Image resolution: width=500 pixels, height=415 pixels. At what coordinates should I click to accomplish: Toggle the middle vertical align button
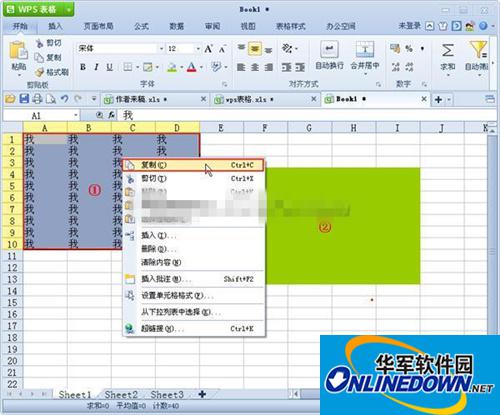[255, 49]
